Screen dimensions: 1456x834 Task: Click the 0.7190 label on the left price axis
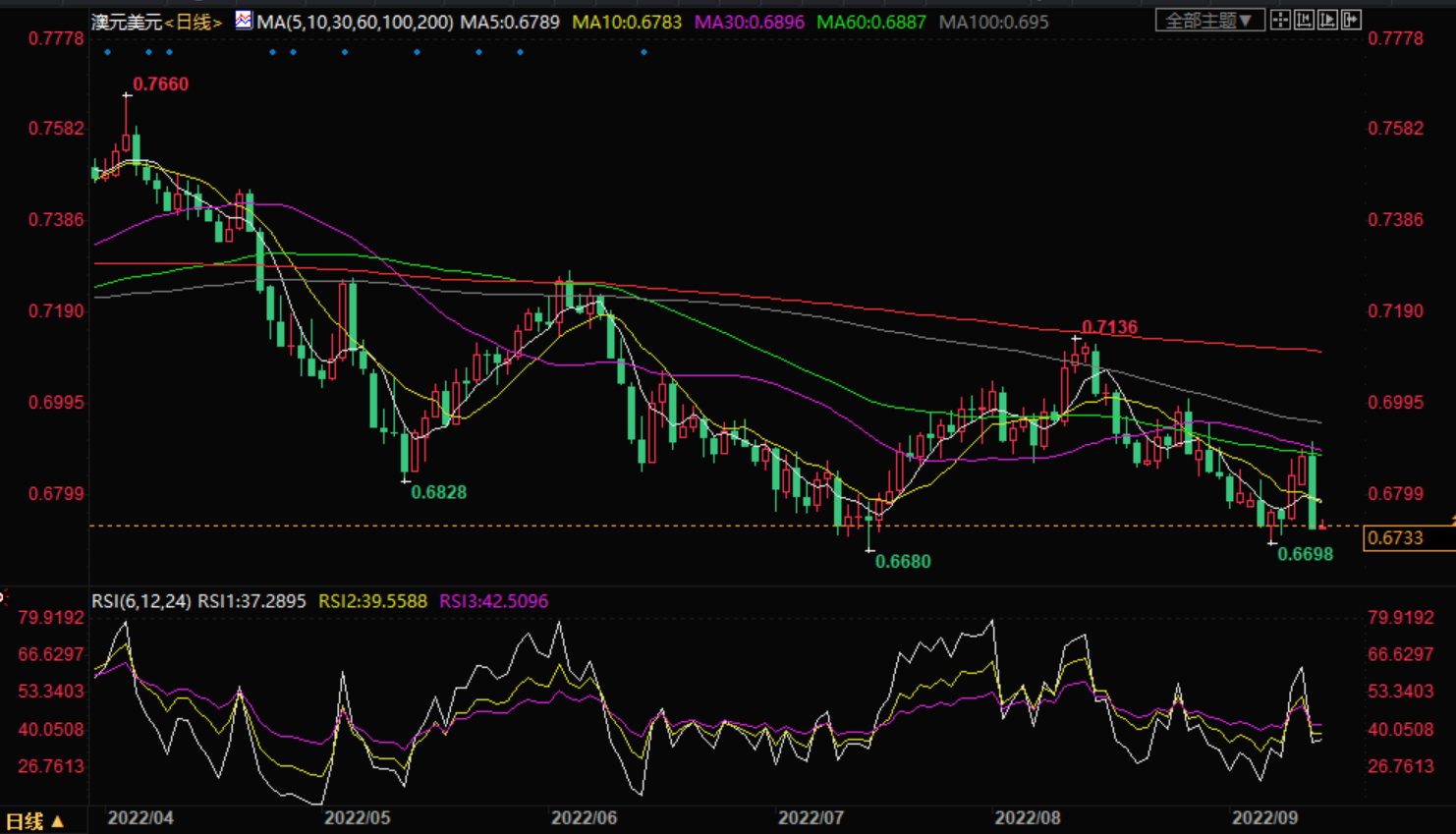[x=56, y=311]
